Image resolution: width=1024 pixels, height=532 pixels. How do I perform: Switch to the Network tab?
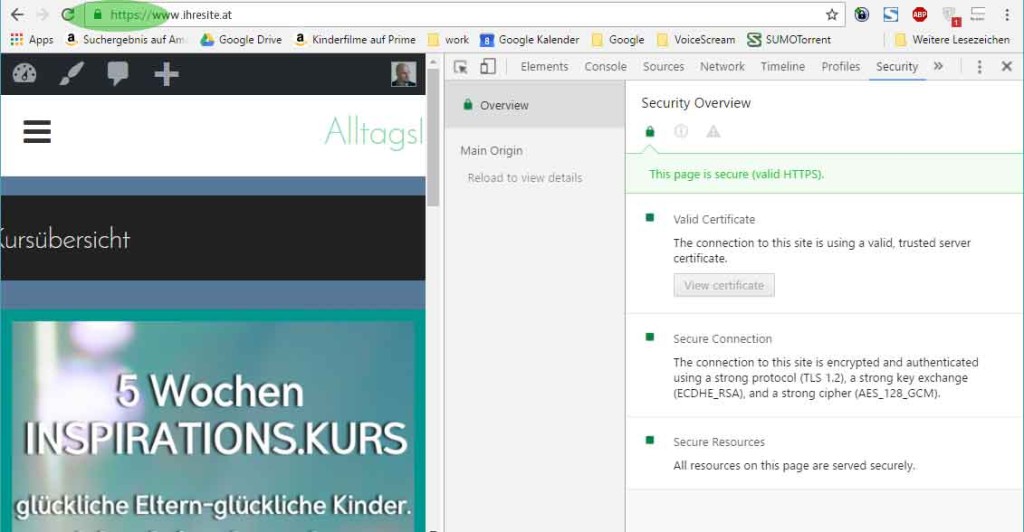(x=722, y=67)
